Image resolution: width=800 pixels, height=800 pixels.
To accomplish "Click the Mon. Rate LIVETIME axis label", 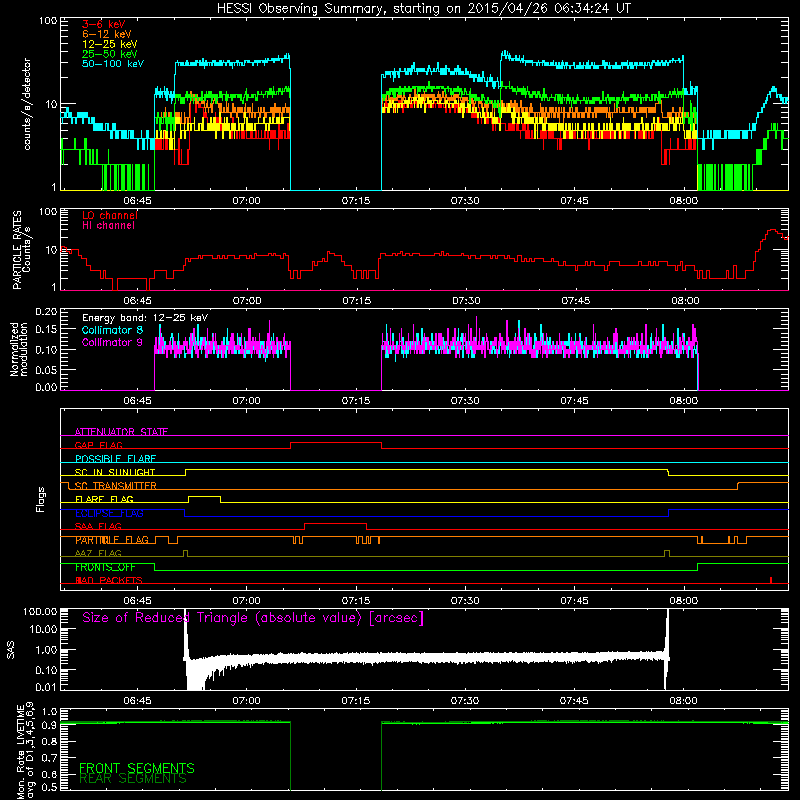I will (24, 751).
